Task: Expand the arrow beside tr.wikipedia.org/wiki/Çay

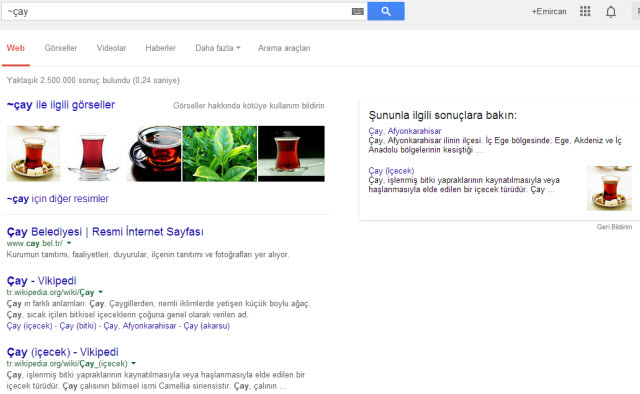Action: [x=100, y=292]
